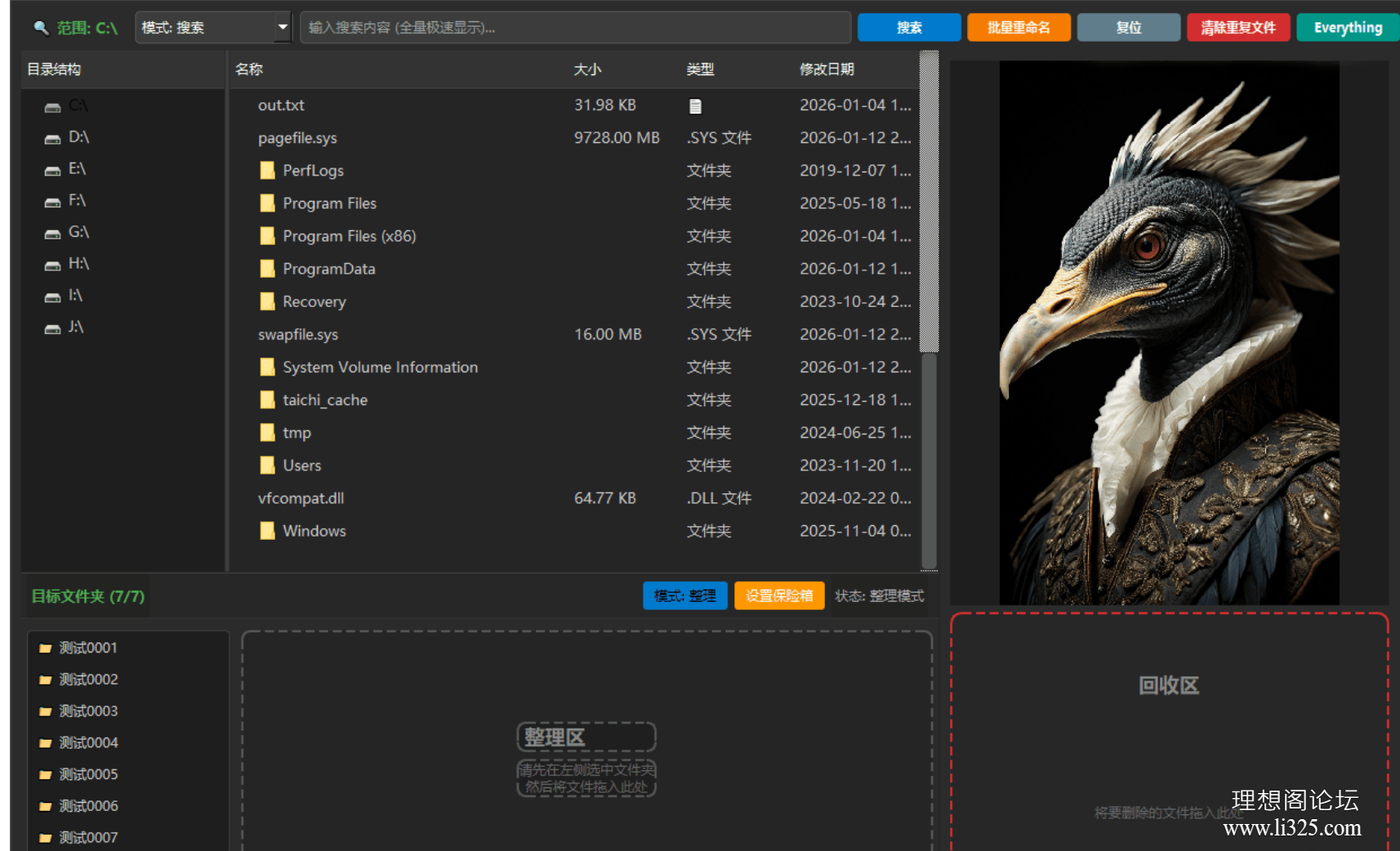Click the magnifying glass search icon
This screenshot has height=851, width=1400.
coord(39,27)
